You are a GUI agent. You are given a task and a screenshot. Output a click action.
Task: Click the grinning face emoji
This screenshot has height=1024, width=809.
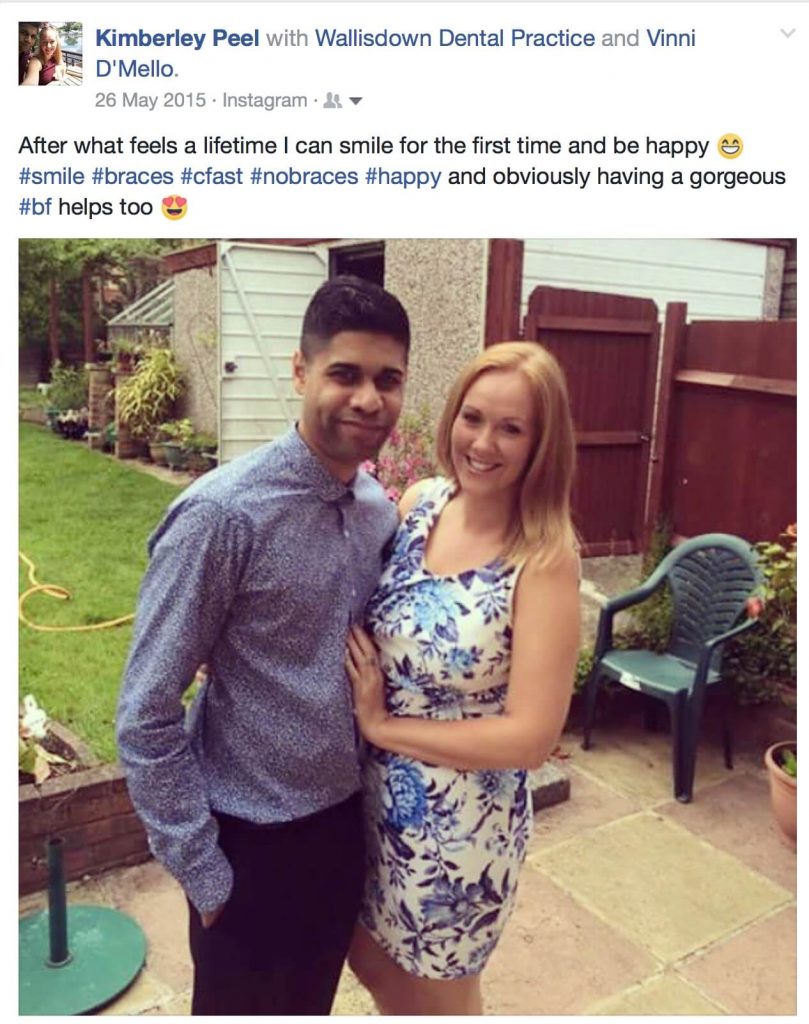click(x=730, y=146)
